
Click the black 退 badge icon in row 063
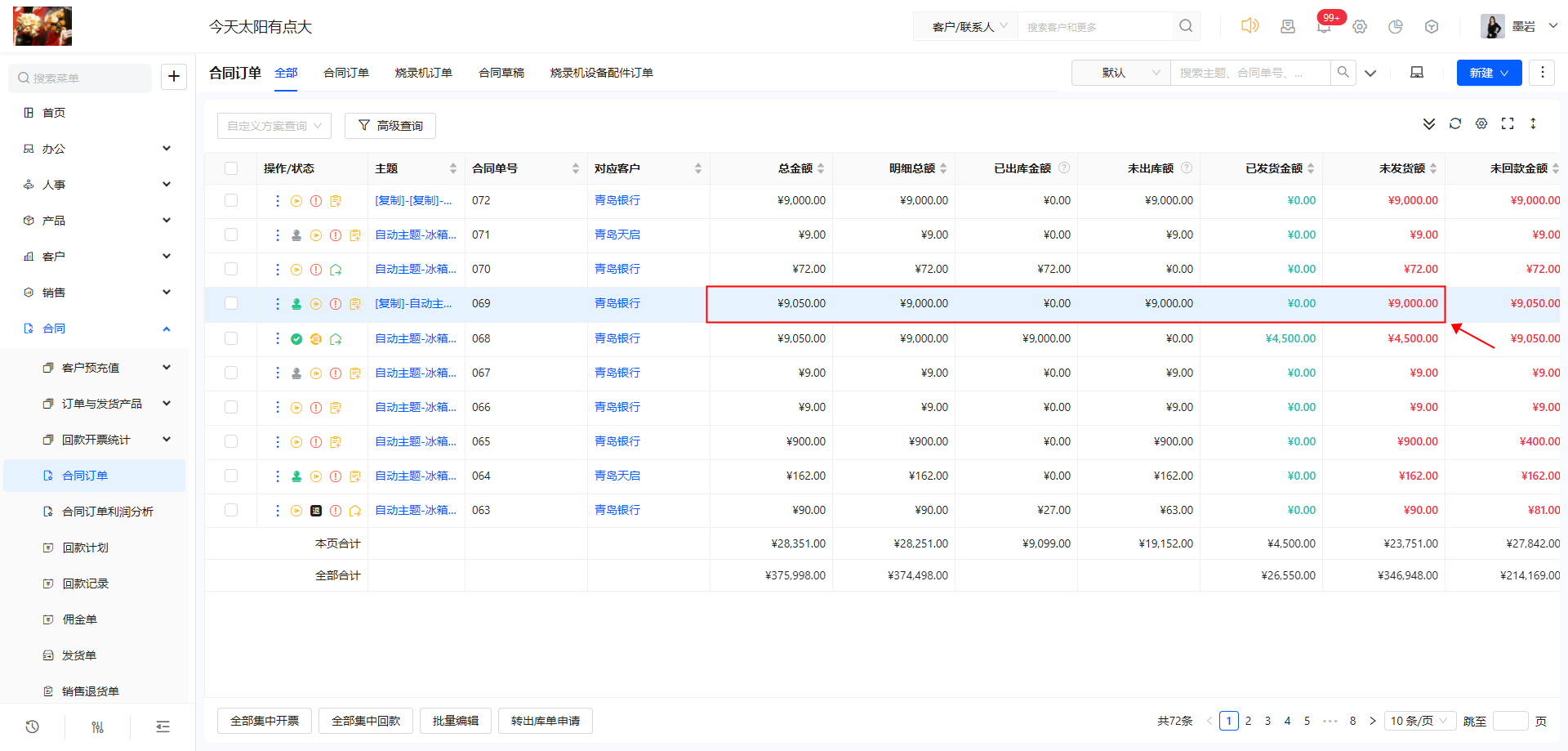[316, 511]
